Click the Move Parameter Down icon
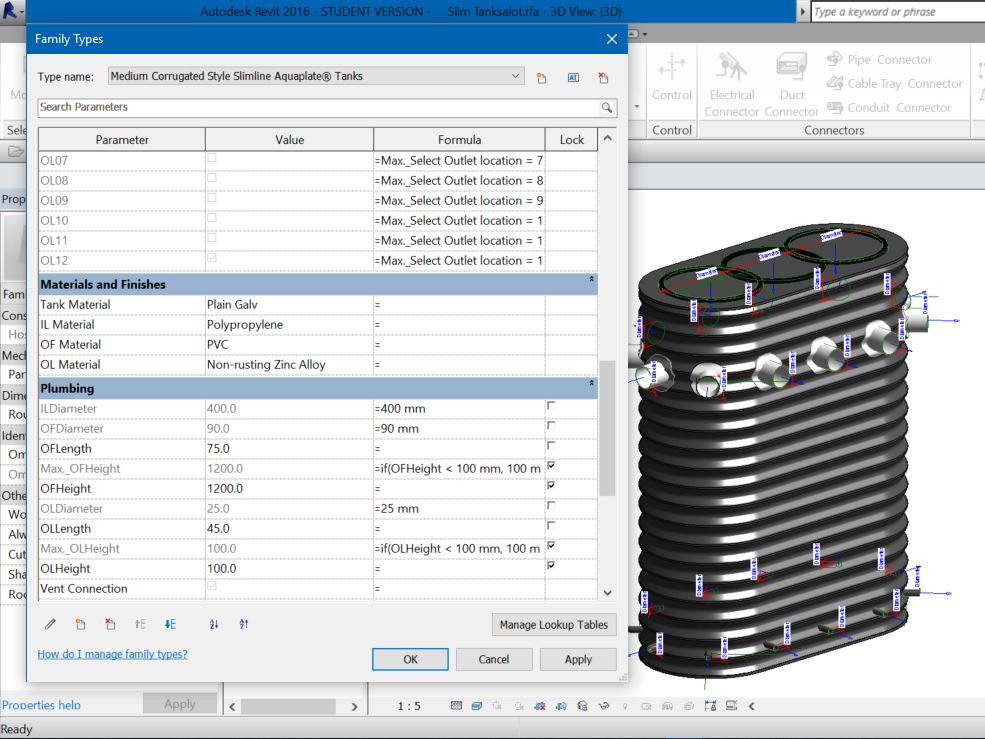Viewport: 985px width, 739px height. click(170, 624)
